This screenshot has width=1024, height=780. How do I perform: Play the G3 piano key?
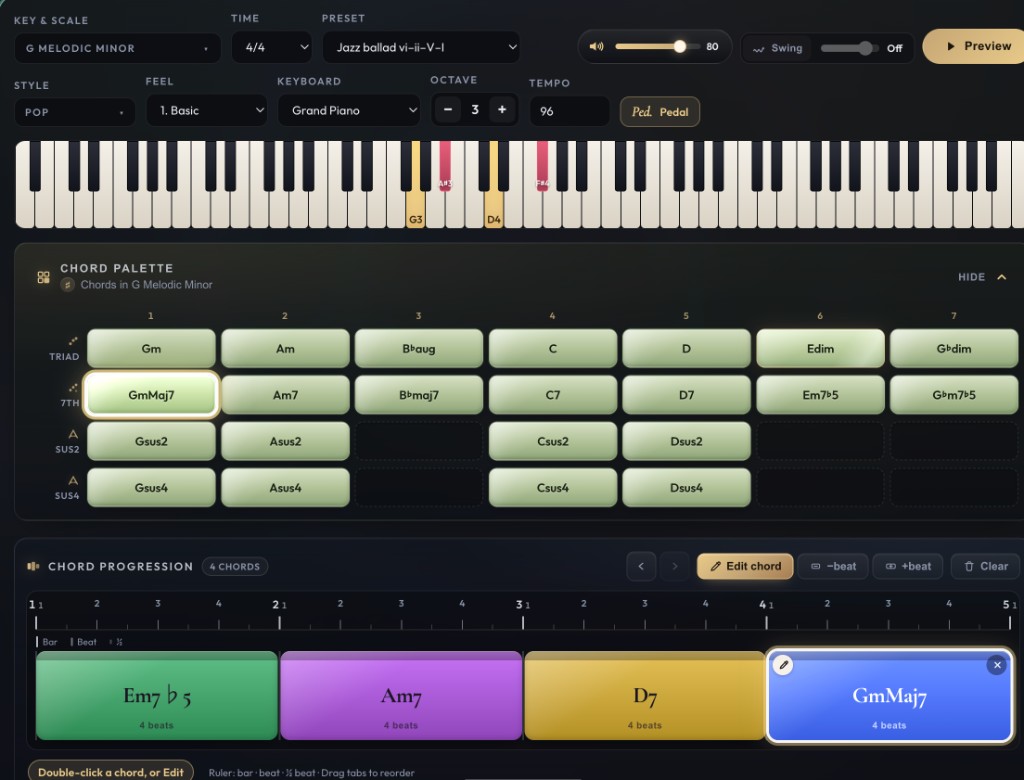[x=415, y=210]
